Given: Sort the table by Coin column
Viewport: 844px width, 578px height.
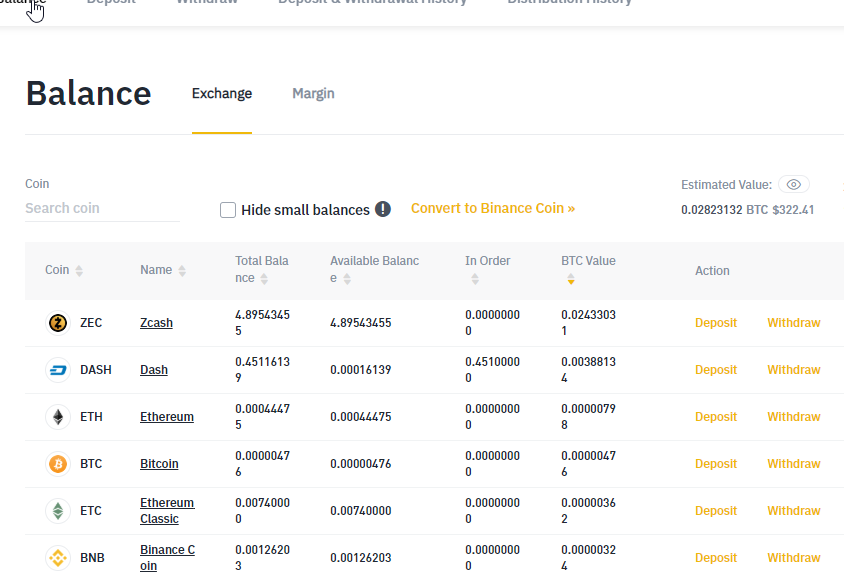Looking at the screenshot, I should (x=79, y=271).
